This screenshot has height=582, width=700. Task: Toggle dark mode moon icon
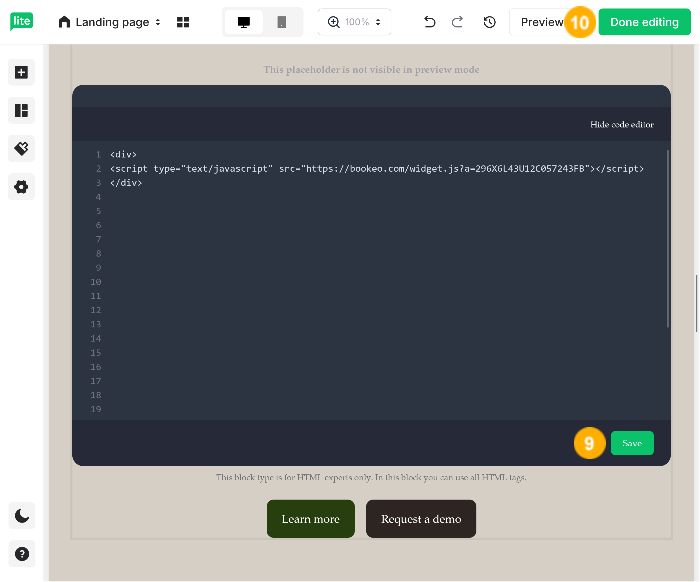click(x=21, y=516)
